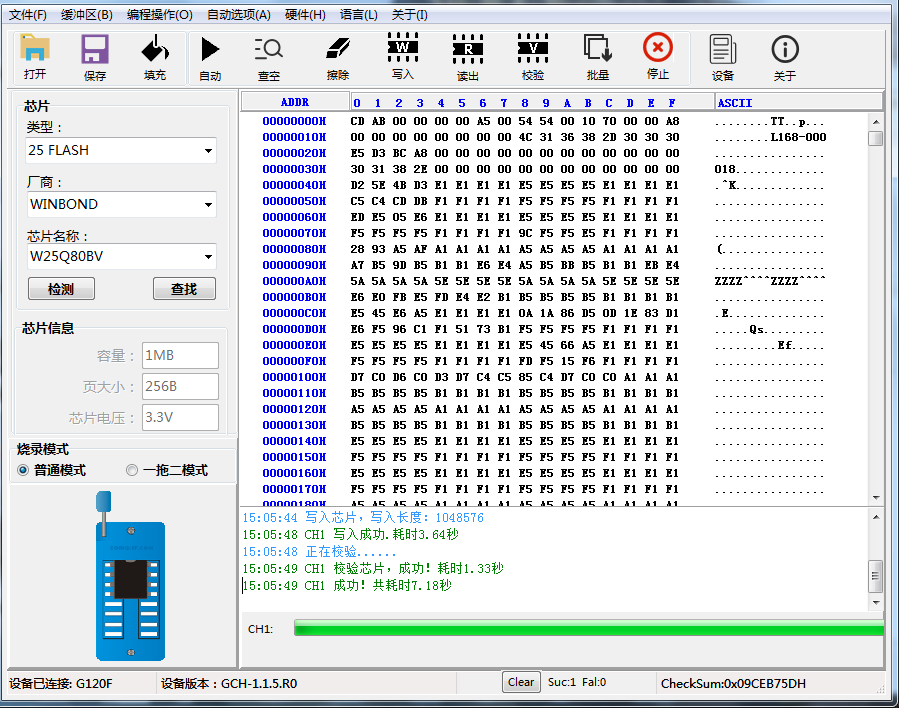Viewport: 899px width, 708px height.
Task: Click the CH1 green progress bar
Action: pos(589,628)
